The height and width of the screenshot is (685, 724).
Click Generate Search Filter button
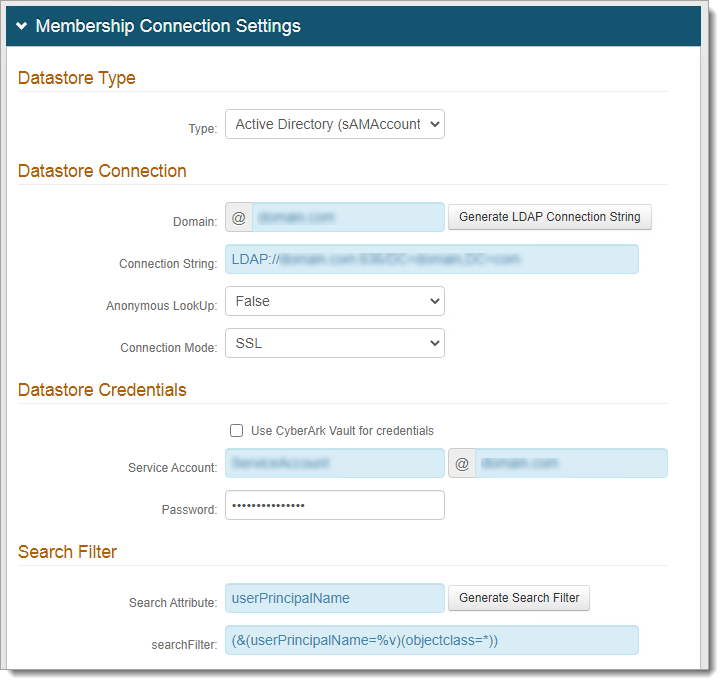click(x=519, y=599)
